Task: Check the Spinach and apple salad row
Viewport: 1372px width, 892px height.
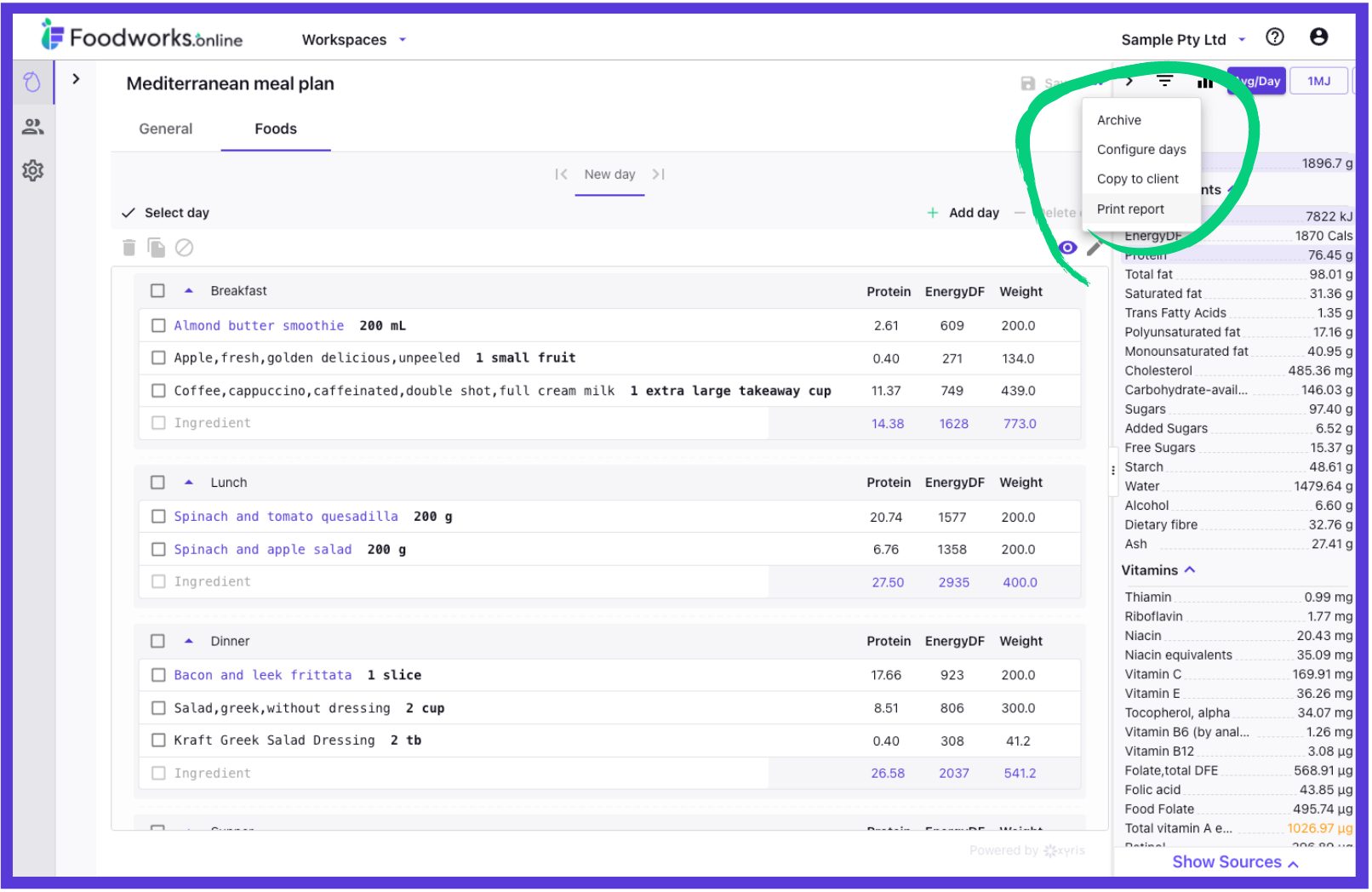Action: [157, 550]
